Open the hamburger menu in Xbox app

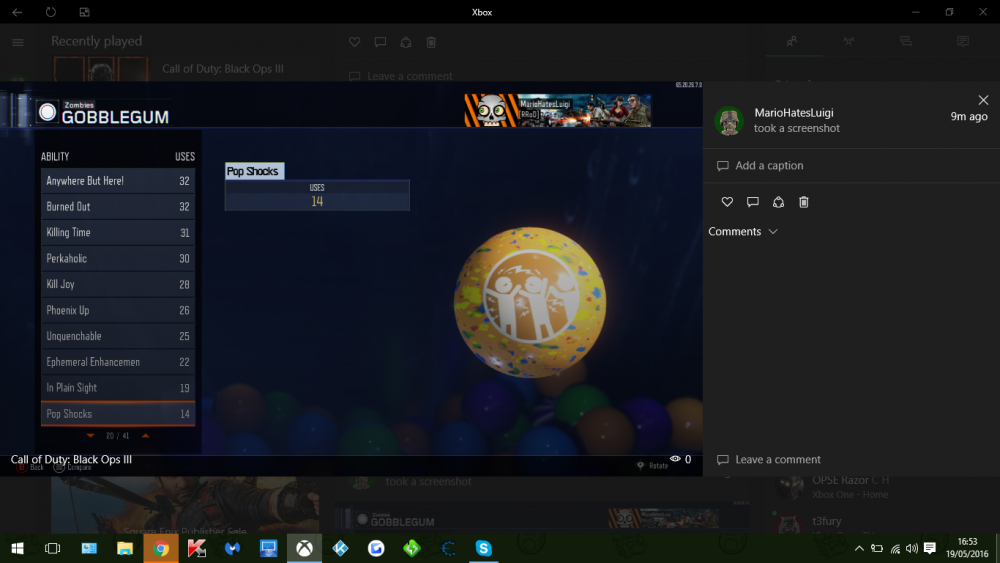point(17,42)
